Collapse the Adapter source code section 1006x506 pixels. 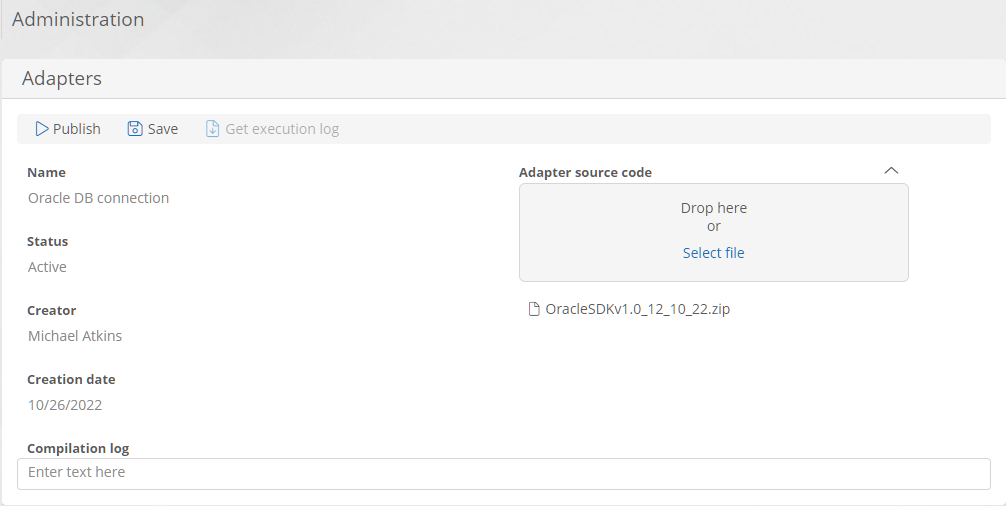click(x=891, y=171)
